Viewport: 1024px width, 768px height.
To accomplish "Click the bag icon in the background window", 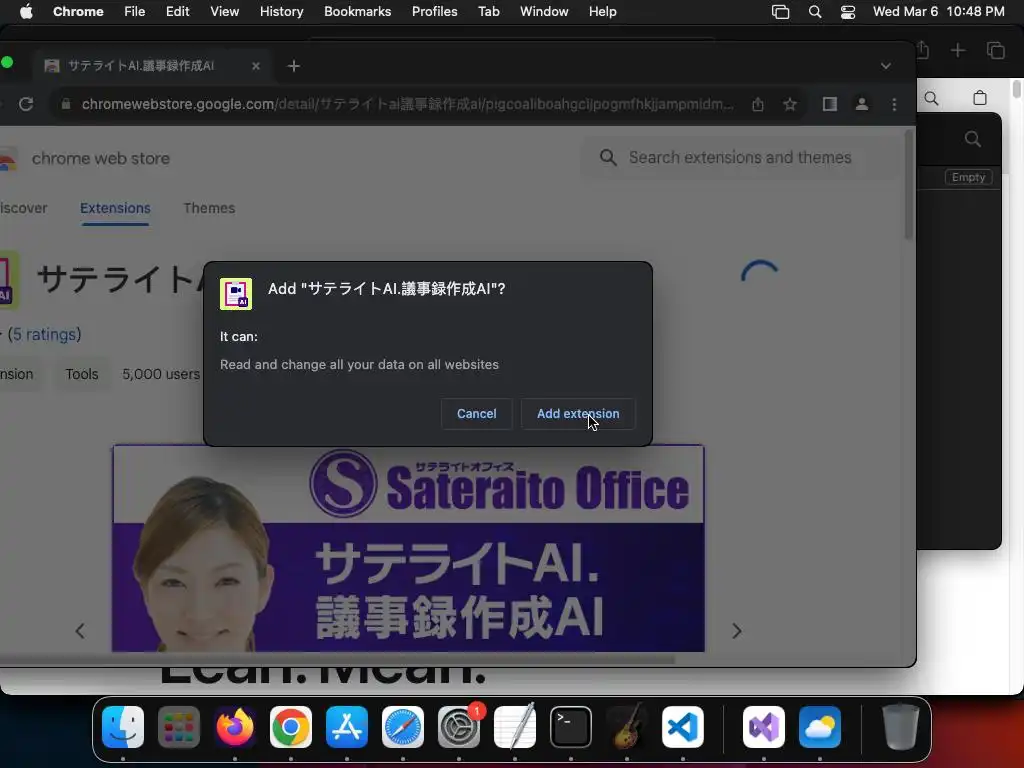I will coord(980,98).
